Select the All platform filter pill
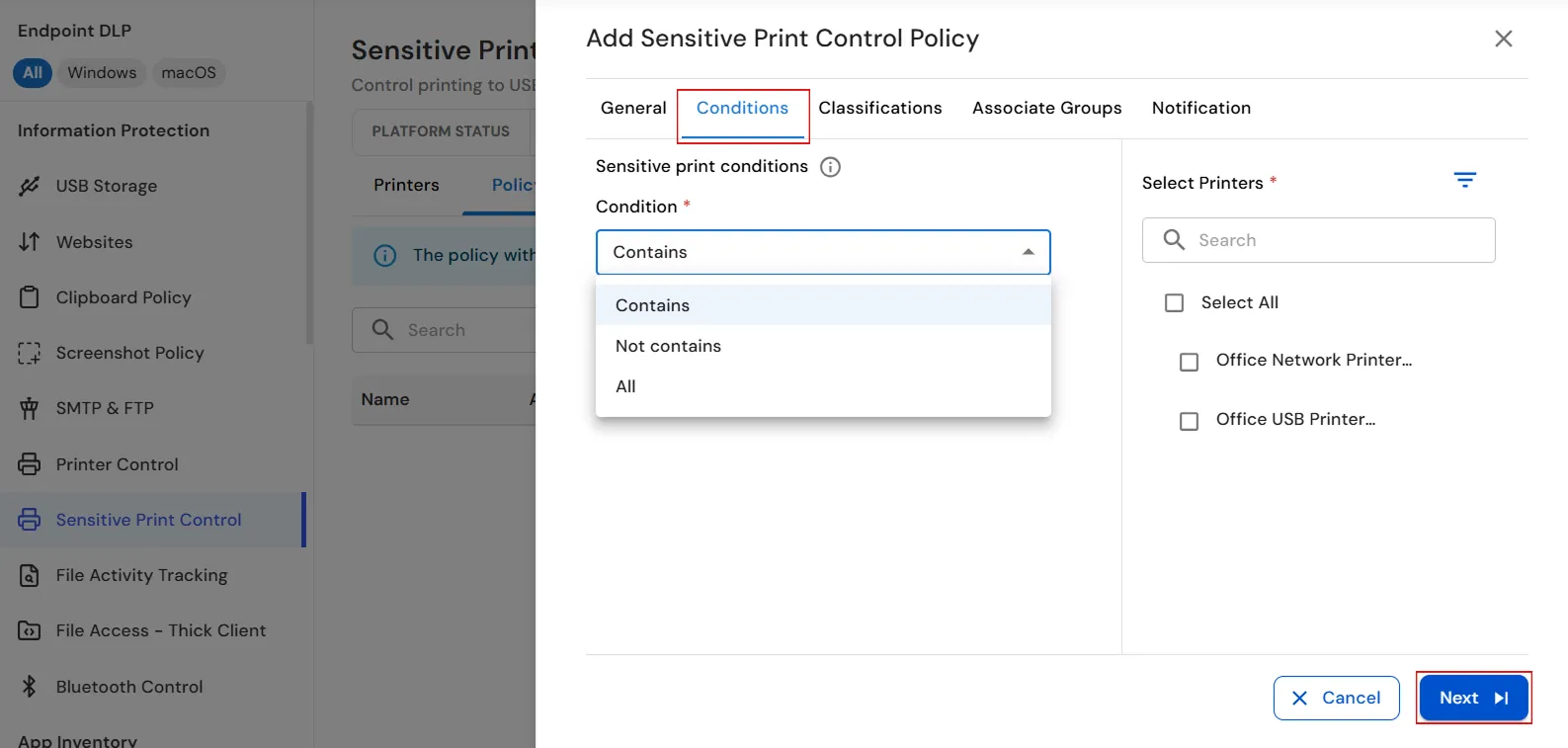The height and width of the screenshot is (748, 1568). point(33,73)
